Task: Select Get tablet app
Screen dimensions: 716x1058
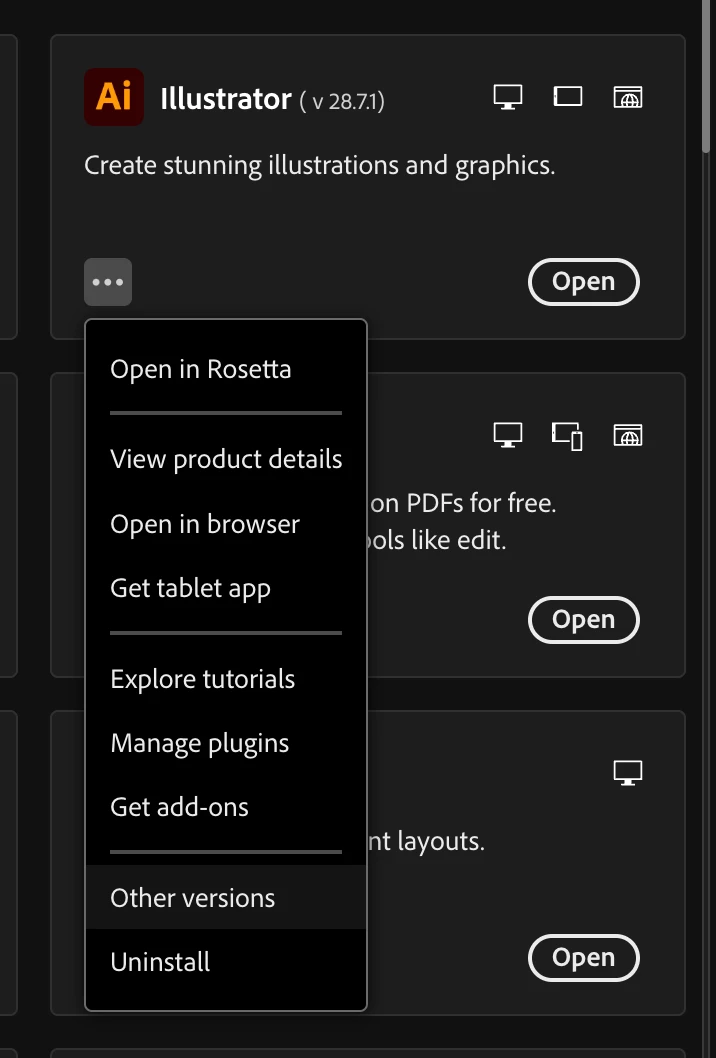Action: pos(226,588)
